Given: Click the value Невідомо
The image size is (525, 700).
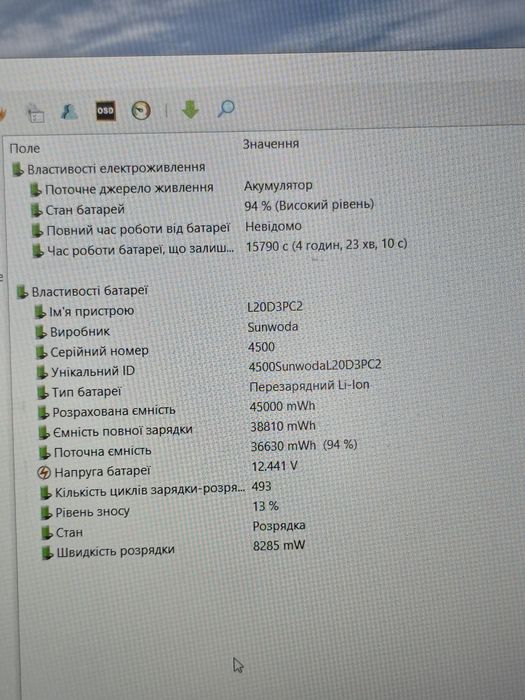Looking at the screenshot, I should 273,226.
